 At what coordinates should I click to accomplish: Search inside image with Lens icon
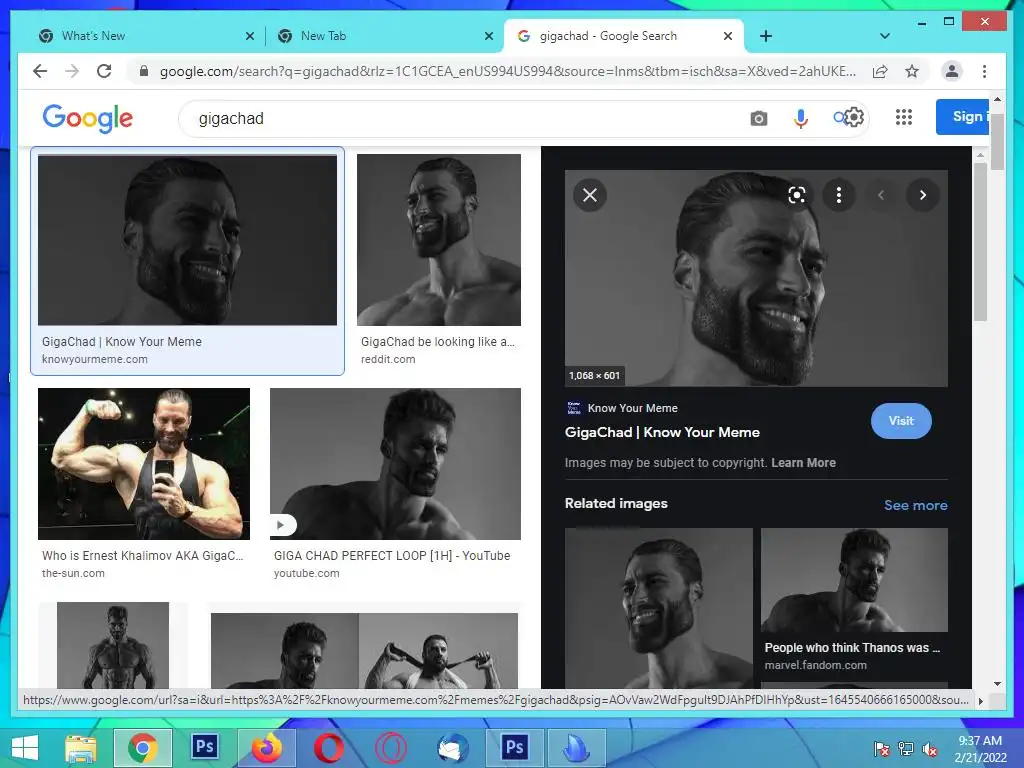click(797, 195)
